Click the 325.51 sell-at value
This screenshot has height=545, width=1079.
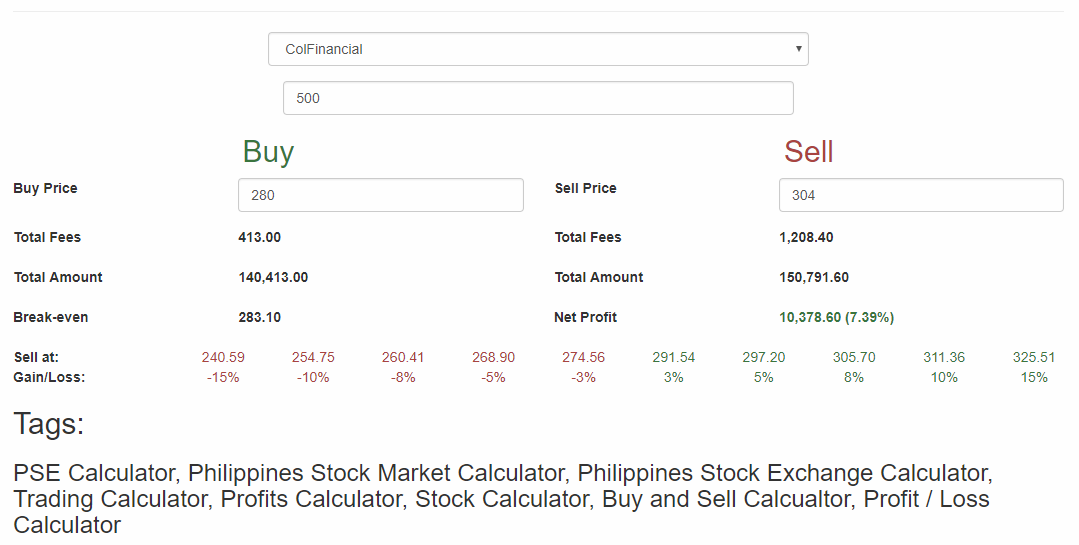click(x=1034, y=357)
